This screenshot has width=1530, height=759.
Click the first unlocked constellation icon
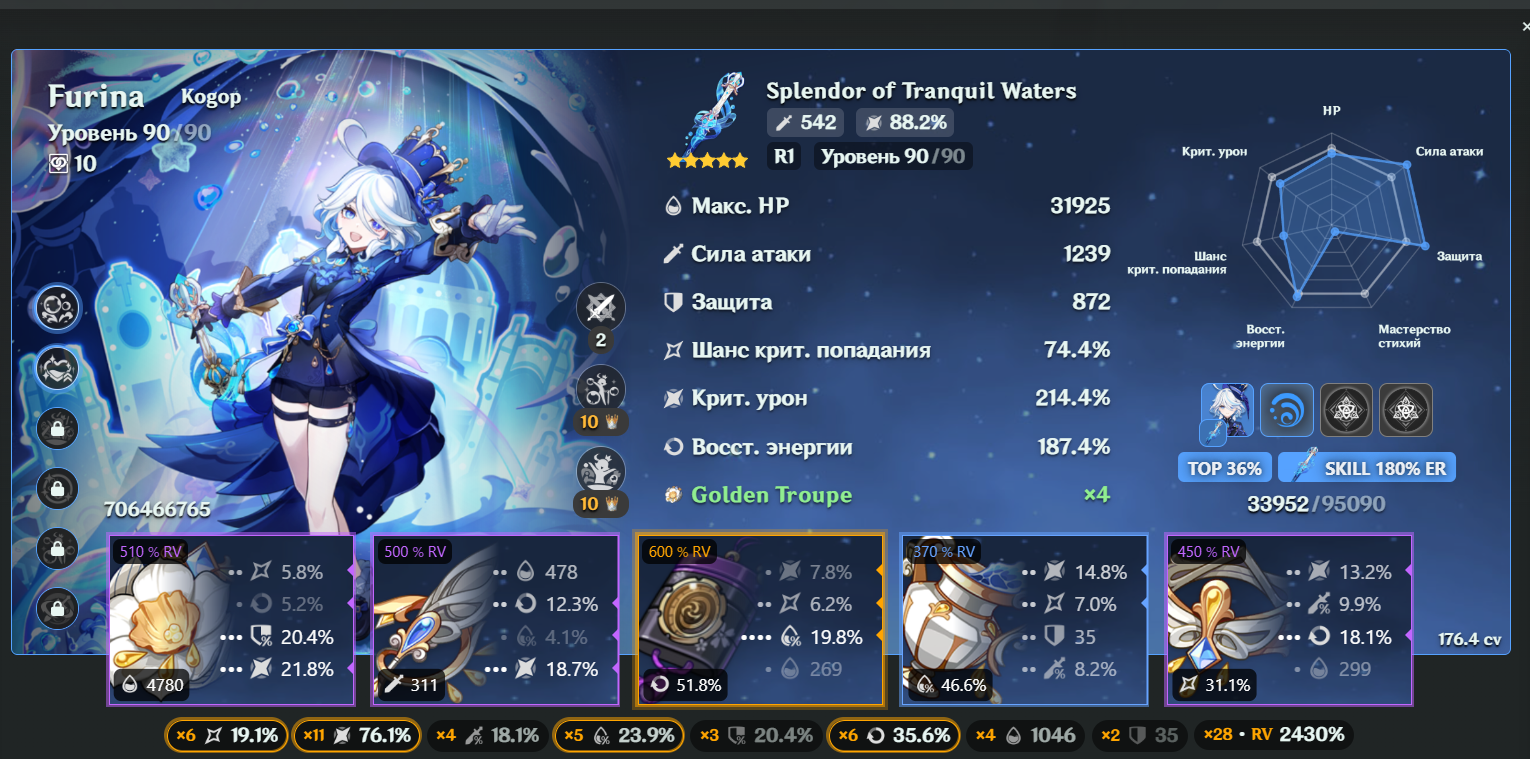pos(58,307)
